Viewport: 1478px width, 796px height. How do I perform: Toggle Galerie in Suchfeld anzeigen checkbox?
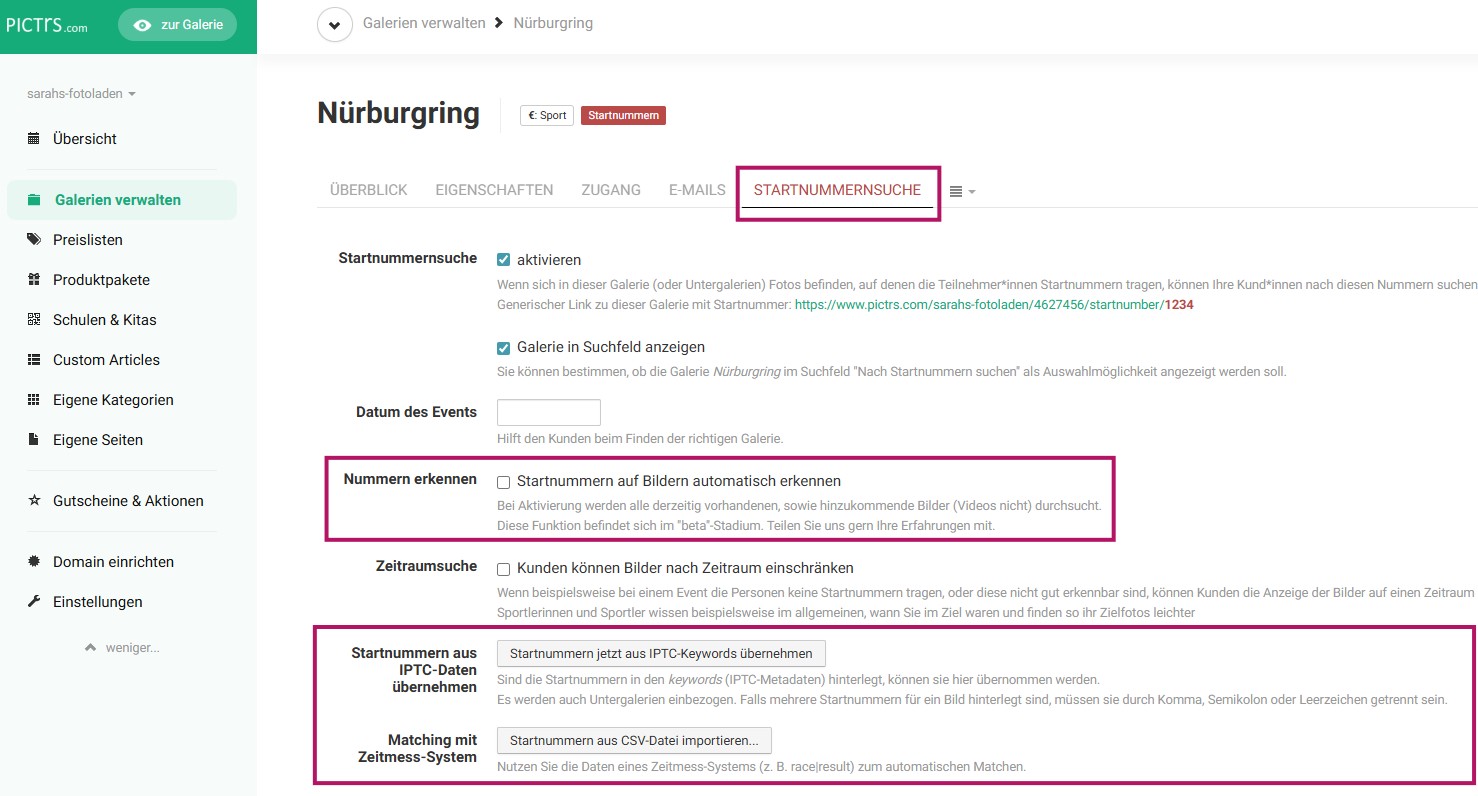click(504, 348)
